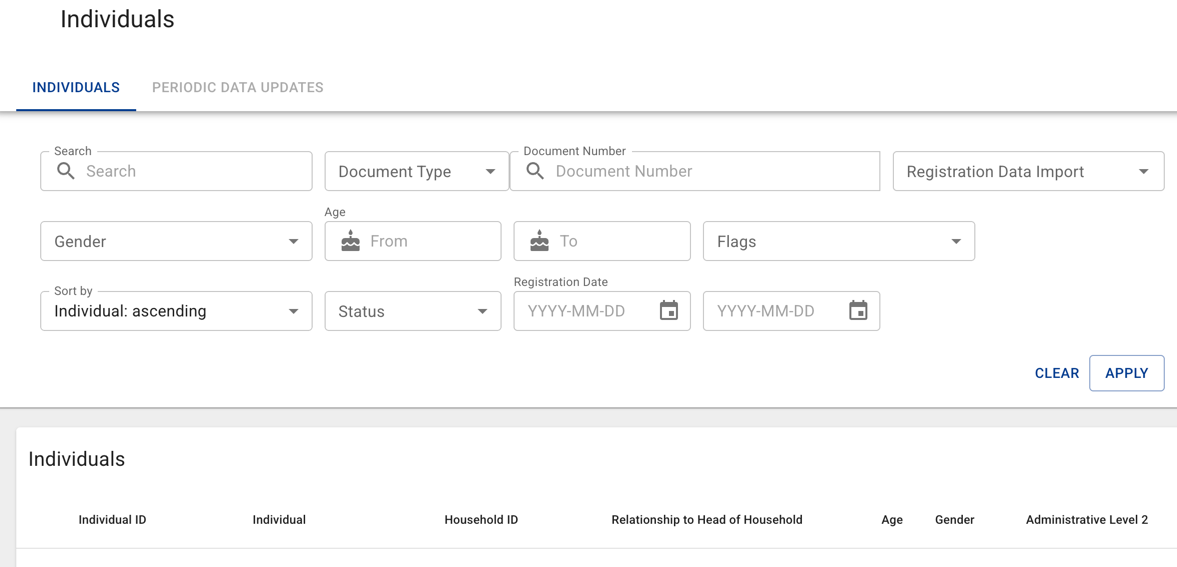Viewport: 1177px width, 567px height.
Task: Open the Registration Data Import dropdown
Action: pyautogui.click(x=1027, y=171)
